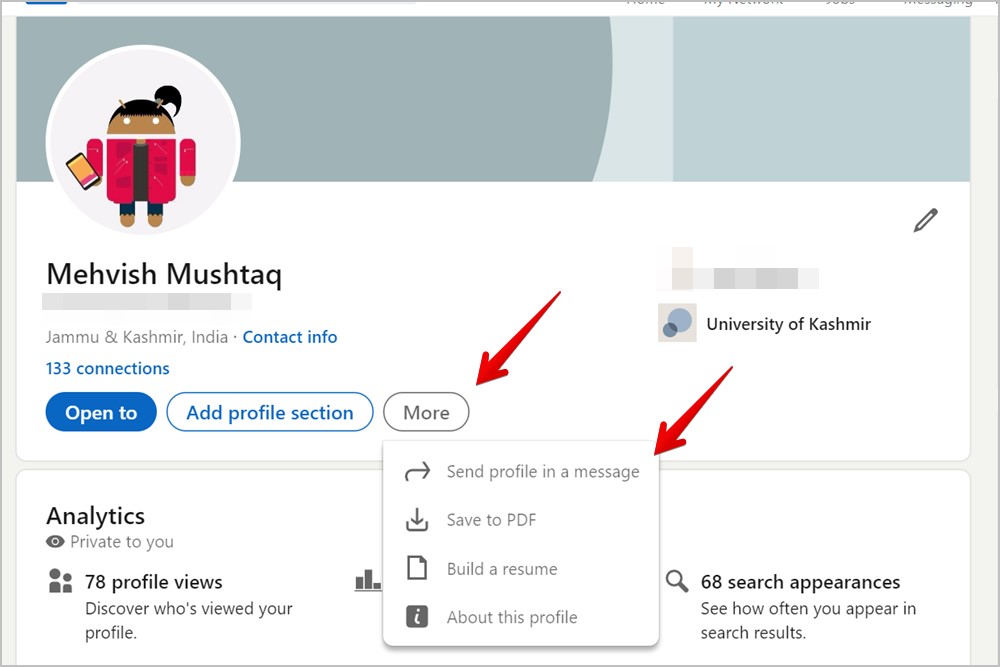Open the More dropdown on the profile
This screenshot has width=1000, height=667.
pos(426,412)
